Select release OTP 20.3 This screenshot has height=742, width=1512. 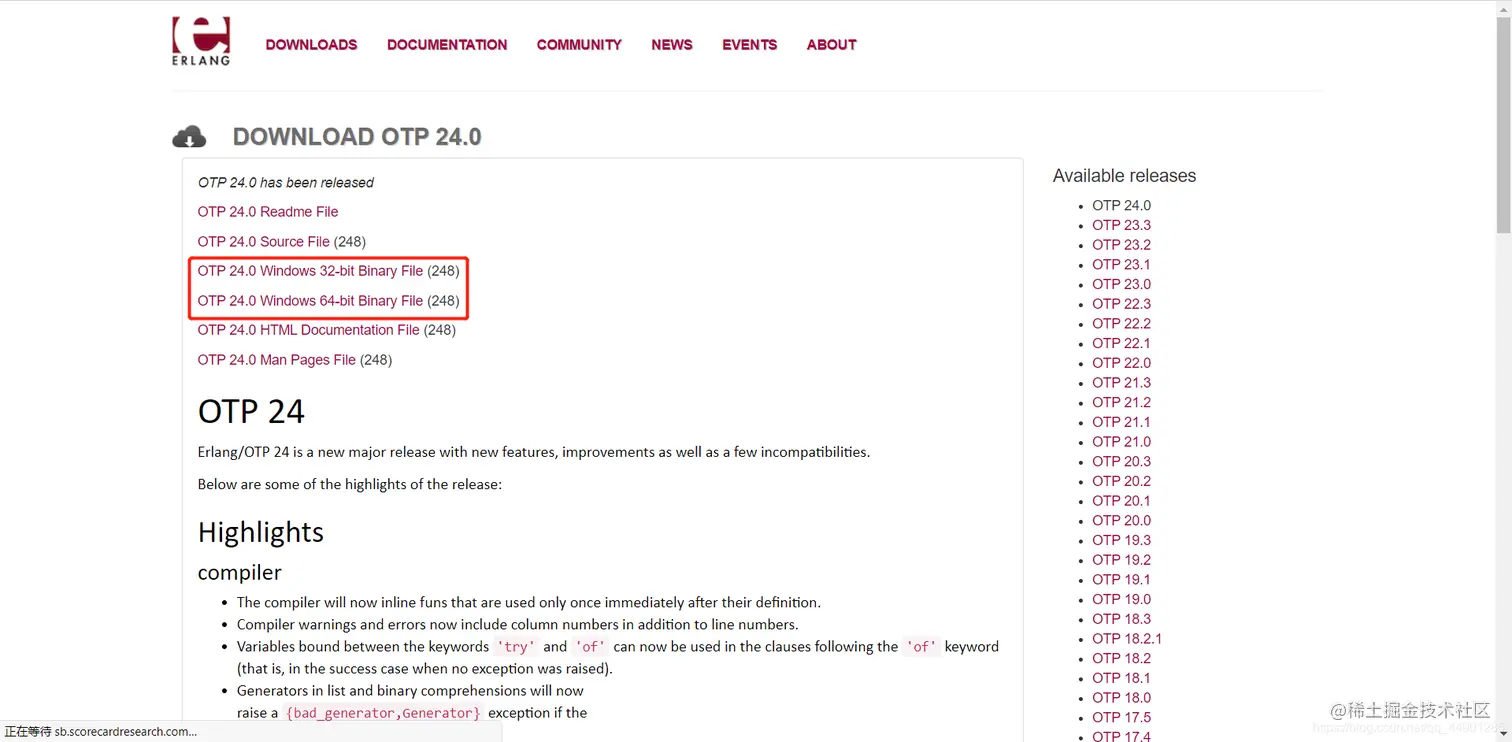[x=1121, y=461]
